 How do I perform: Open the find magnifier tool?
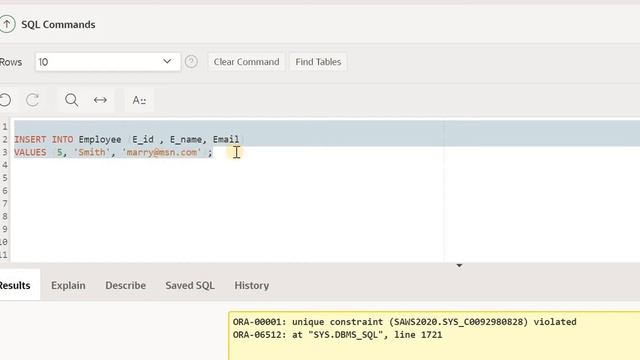click(71, 100)
